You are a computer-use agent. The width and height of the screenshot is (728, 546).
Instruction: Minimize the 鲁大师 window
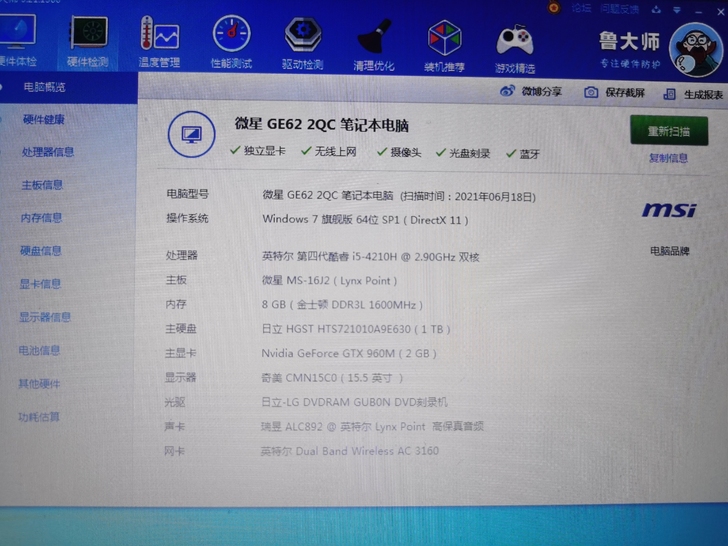point(699,11)
